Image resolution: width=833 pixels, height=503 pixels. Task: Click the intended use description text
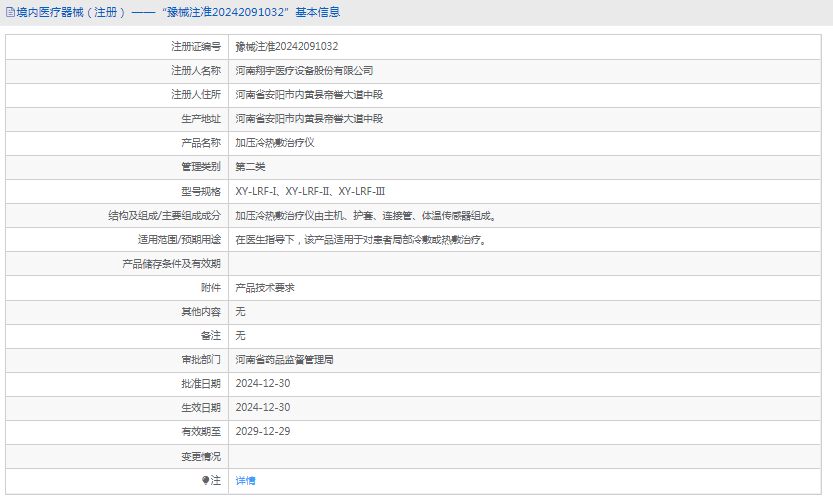coord(361,240)
